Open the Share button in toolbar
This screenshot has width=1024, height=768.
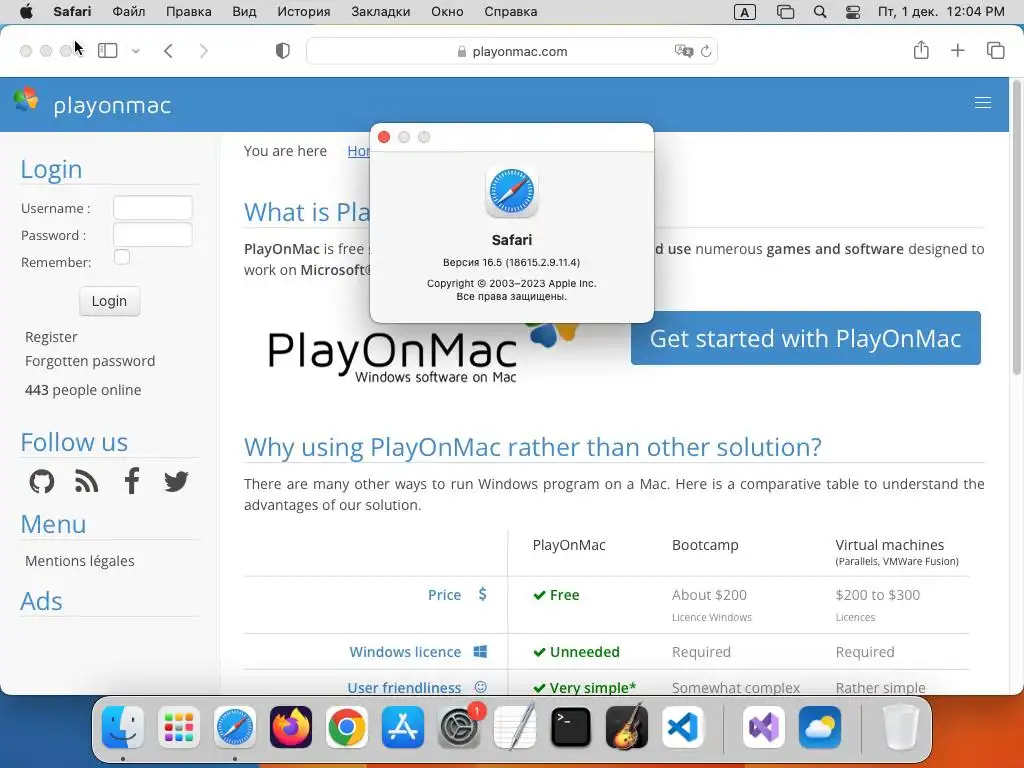[921, 50]
